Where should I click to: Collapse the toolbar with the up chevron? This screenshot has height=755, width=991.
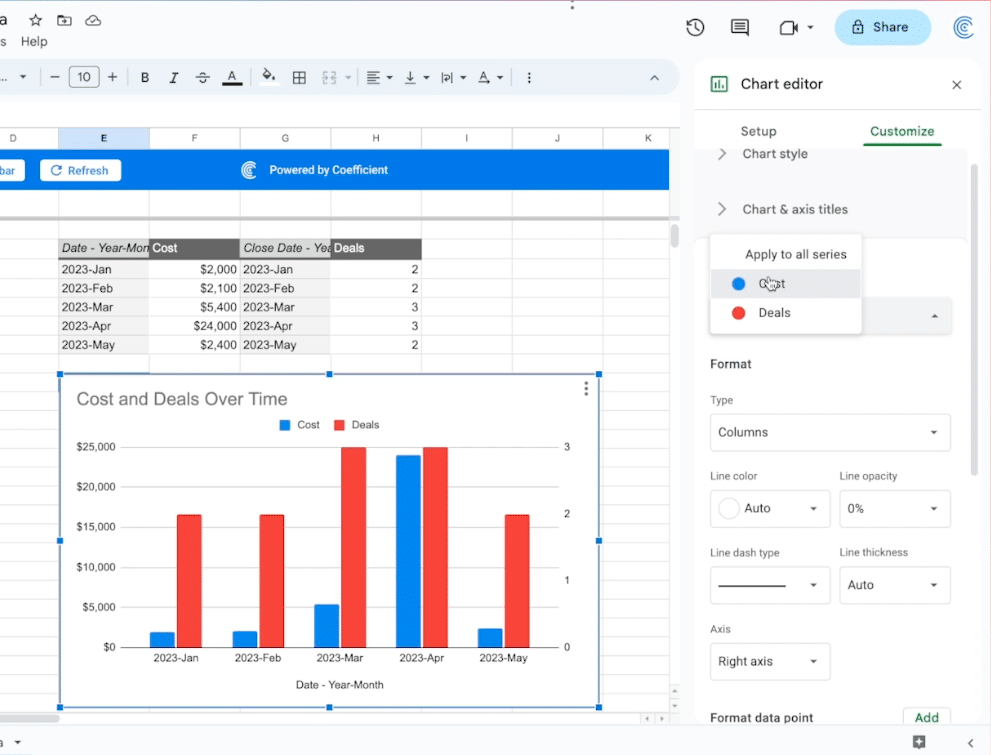(x=654, y=78)
